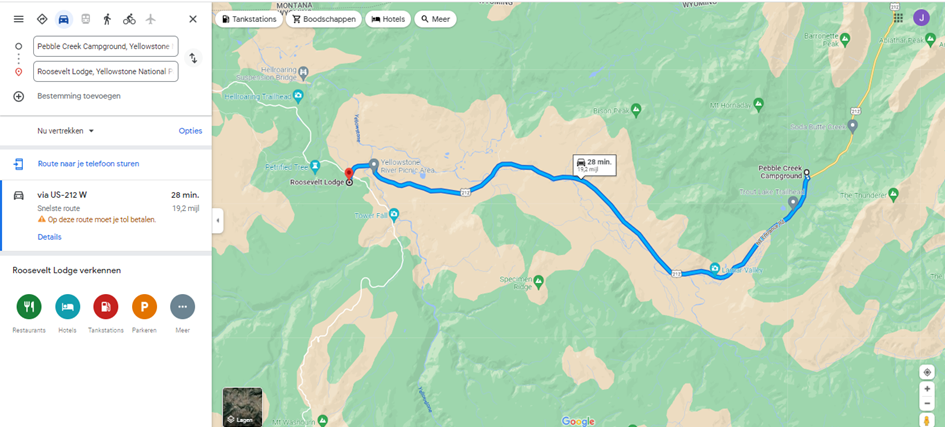The image size is (945, 427).
Task: Open the Opties route options
Action: click(190, 131)
